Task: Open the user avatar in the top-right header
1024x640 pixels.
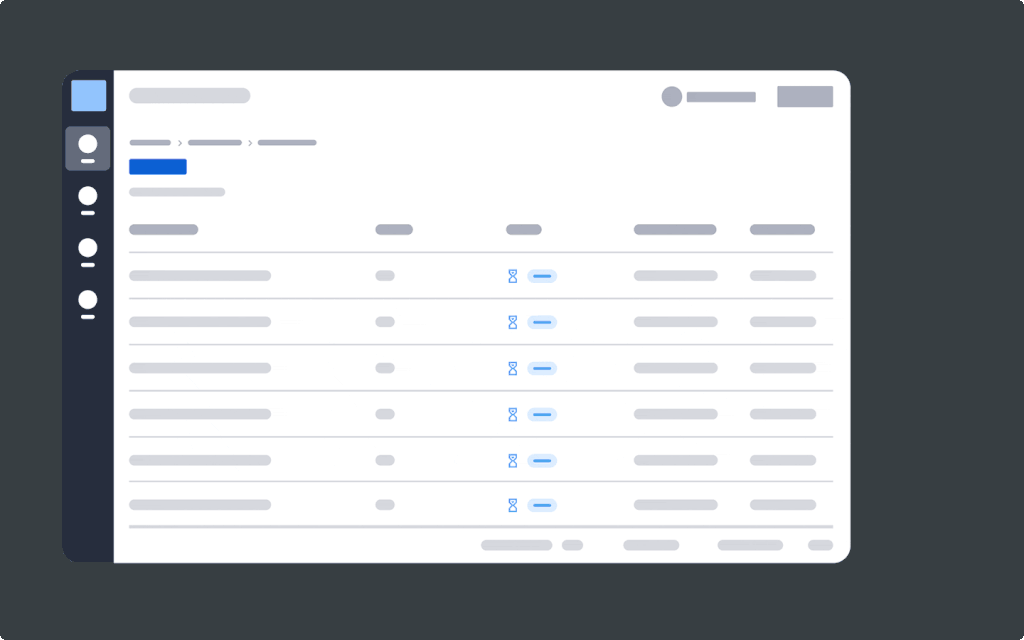Action: [x=672, y=97]
